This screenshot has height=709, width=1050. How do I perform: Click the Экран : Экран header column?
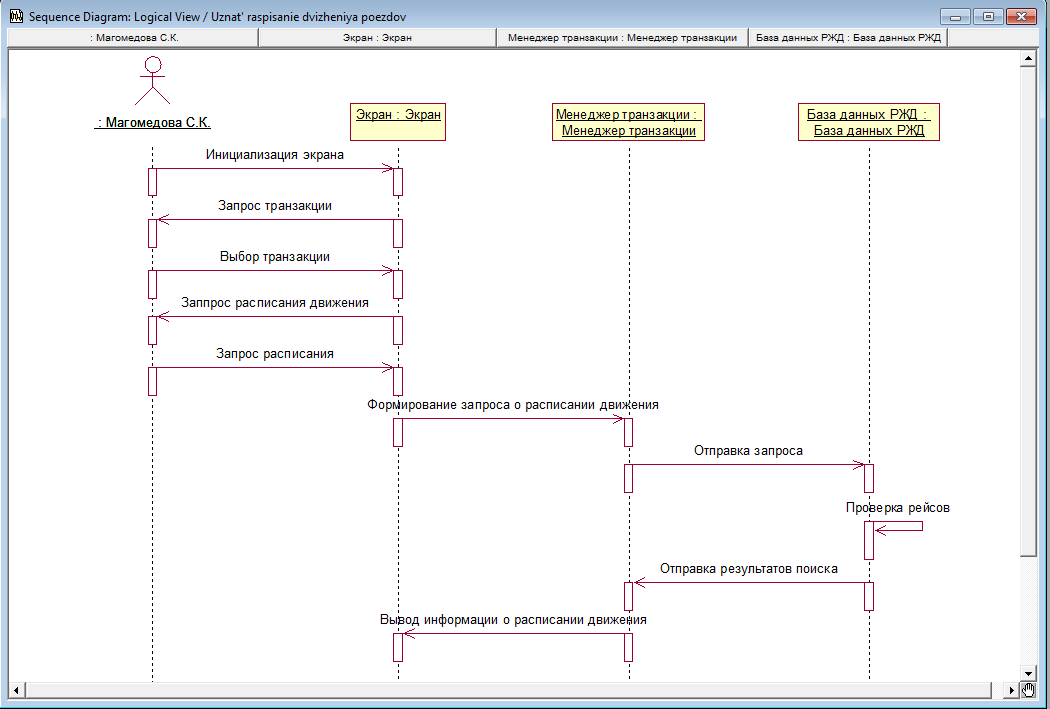point(377,37)
